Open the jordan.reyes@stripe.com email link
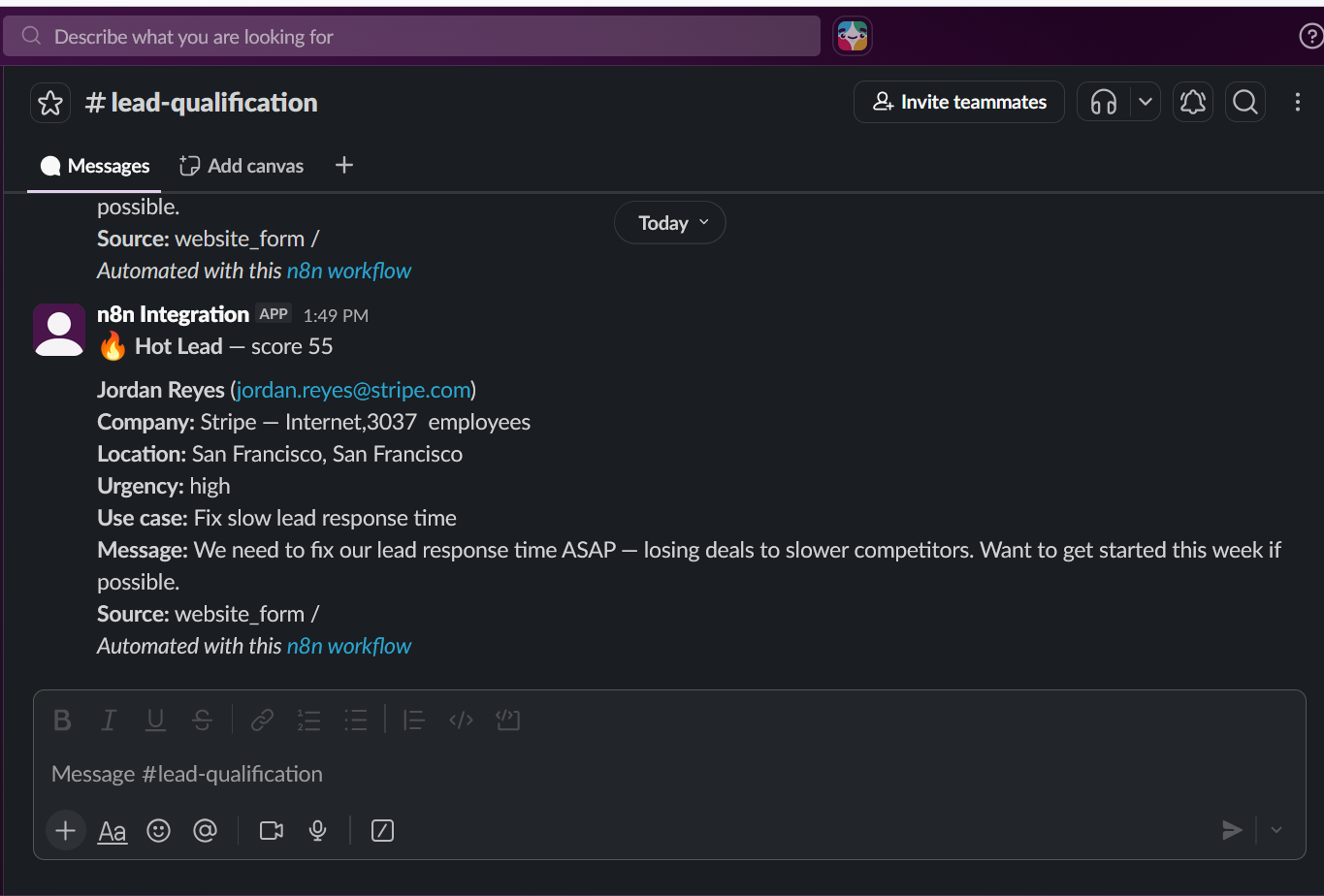 click(x=353, y=390)
